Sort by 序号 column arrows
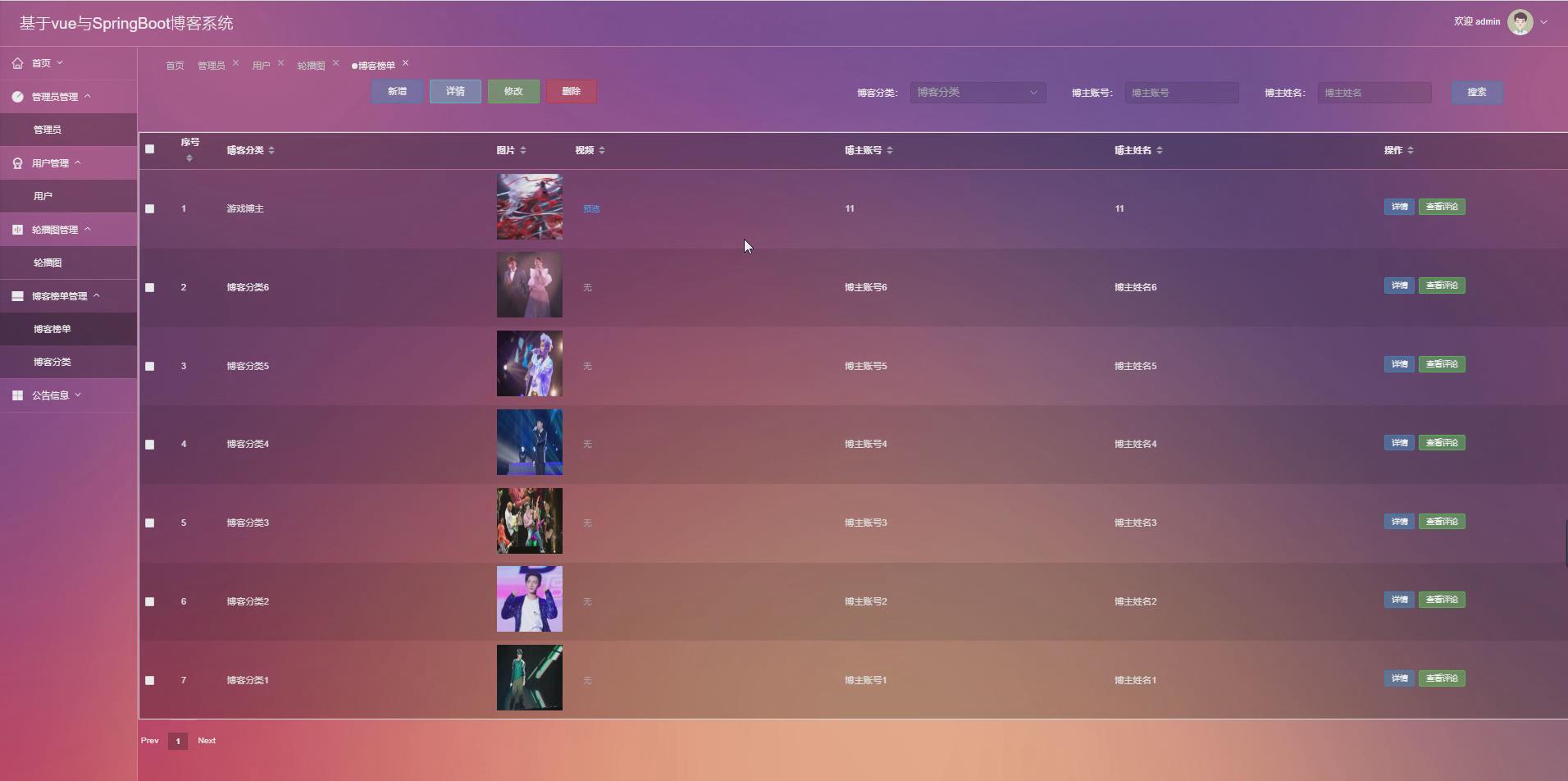 189,158
